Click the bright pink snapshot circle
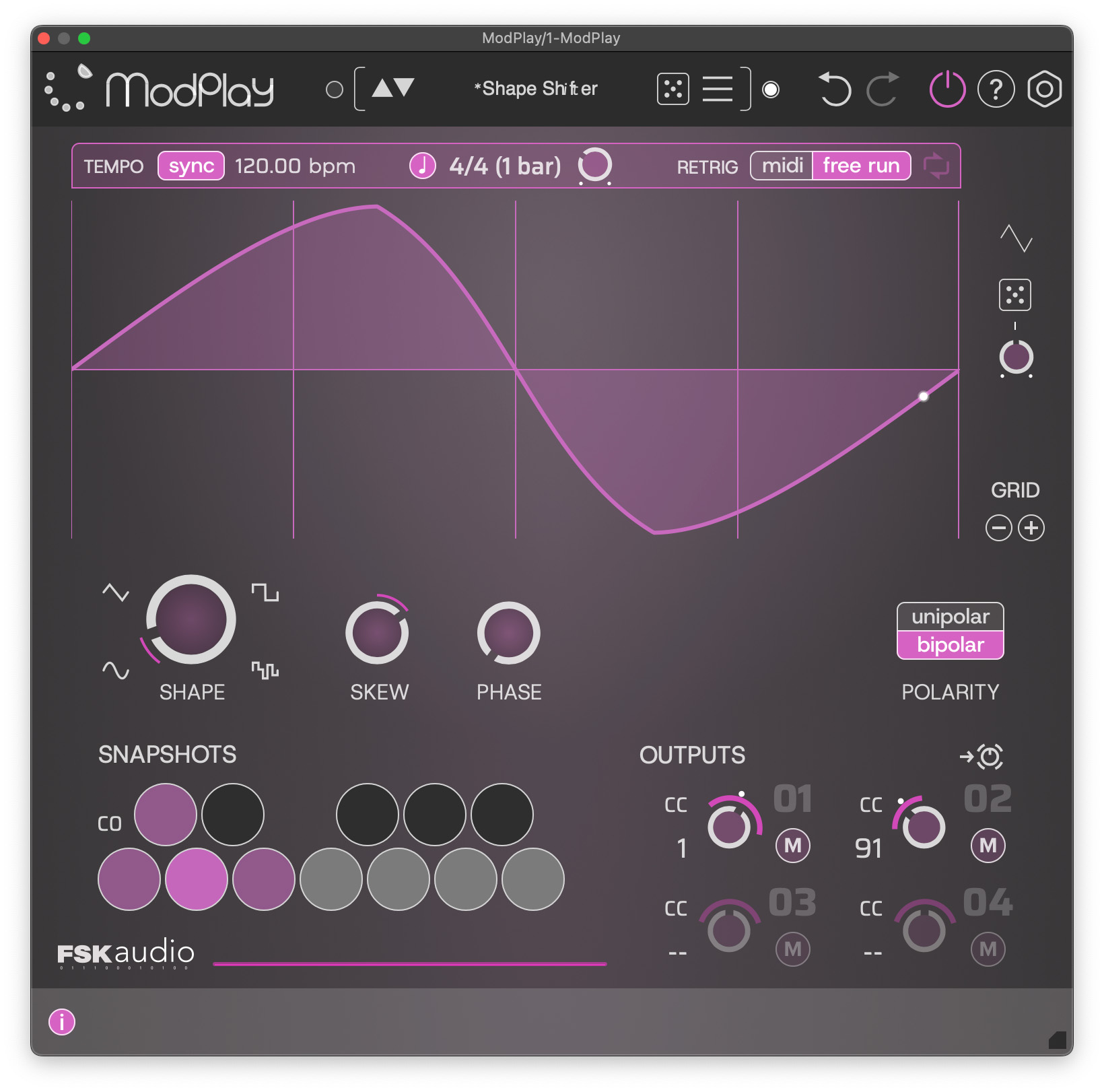This screenshot has width=1104, height=1092. tap(197, 879)
